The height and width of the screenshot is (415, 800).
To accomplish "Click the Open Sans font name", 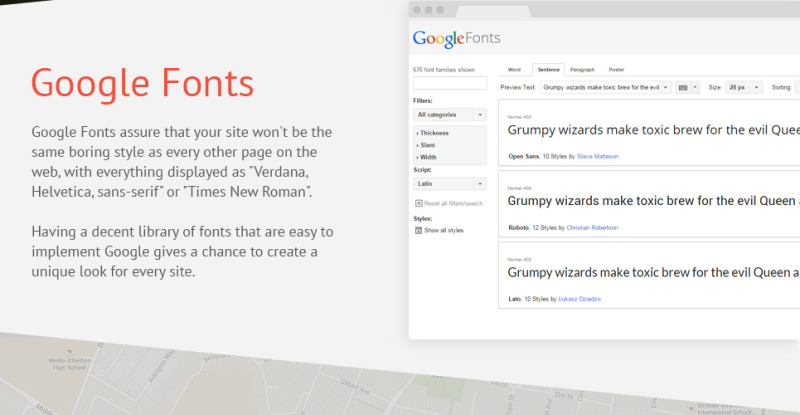I will coord(523,156).
